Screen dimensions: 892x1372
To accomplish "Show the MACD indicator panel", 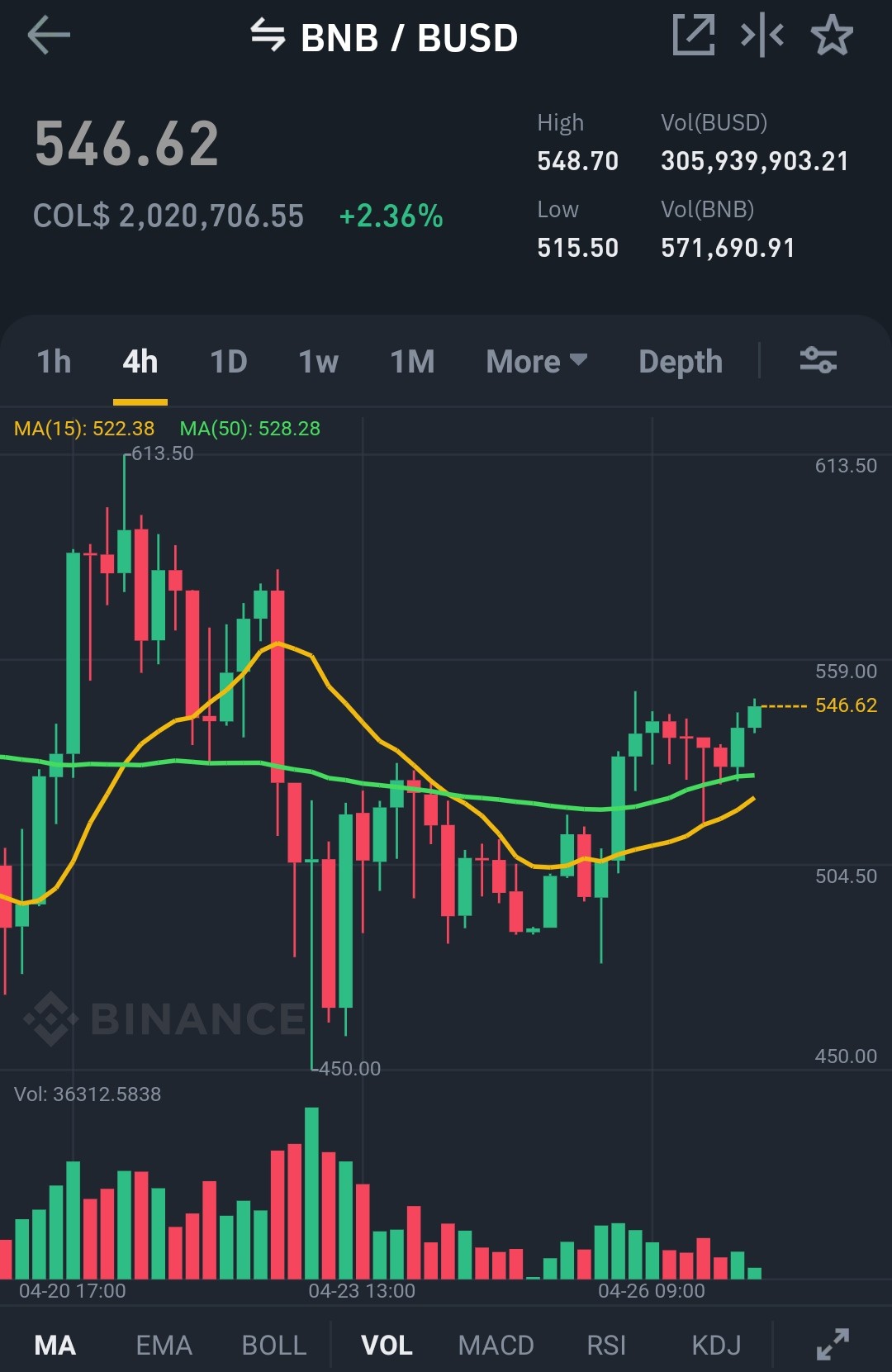I will point(496,1345).
